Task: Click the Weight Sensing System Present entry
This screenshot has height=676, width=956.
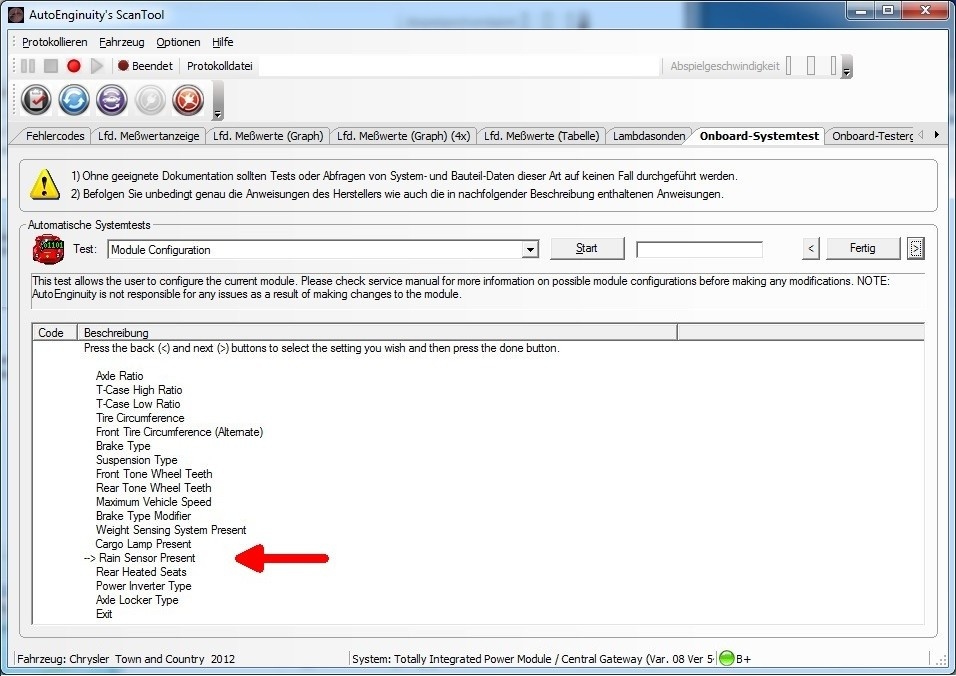Action: [171, 530]
